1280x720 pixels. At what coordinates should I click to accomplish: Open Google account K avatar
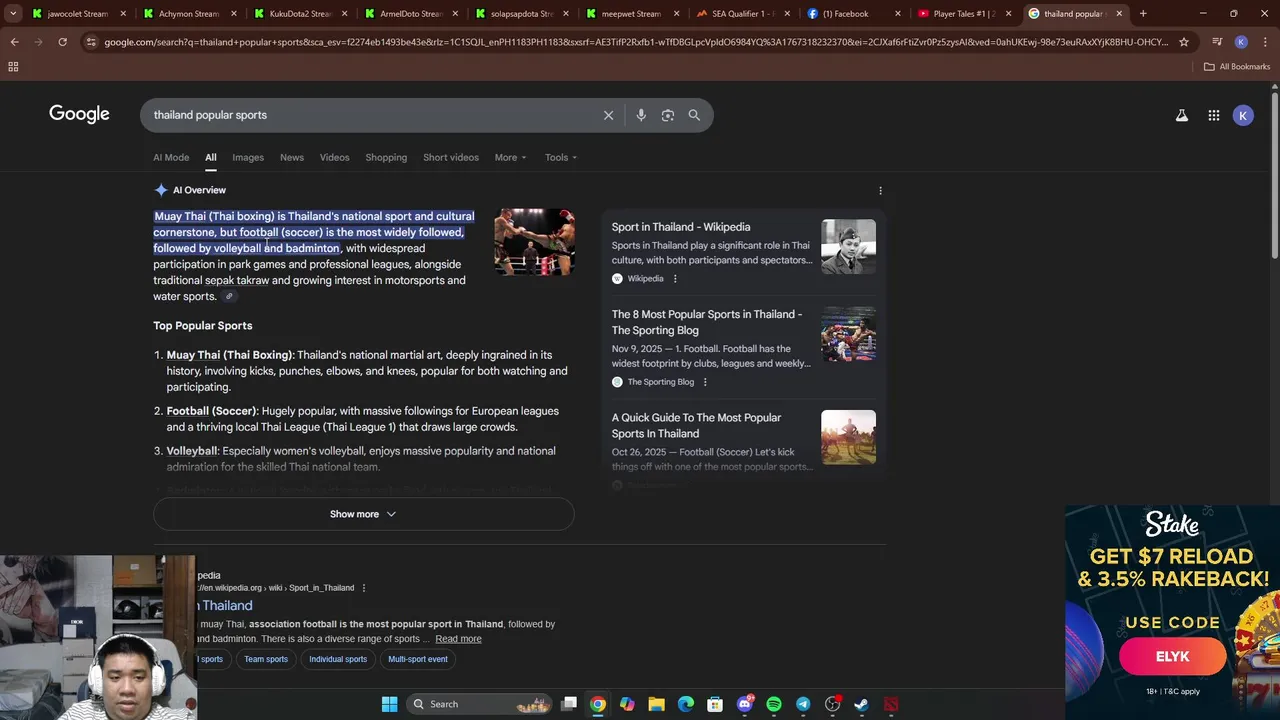click(1243, 115)
